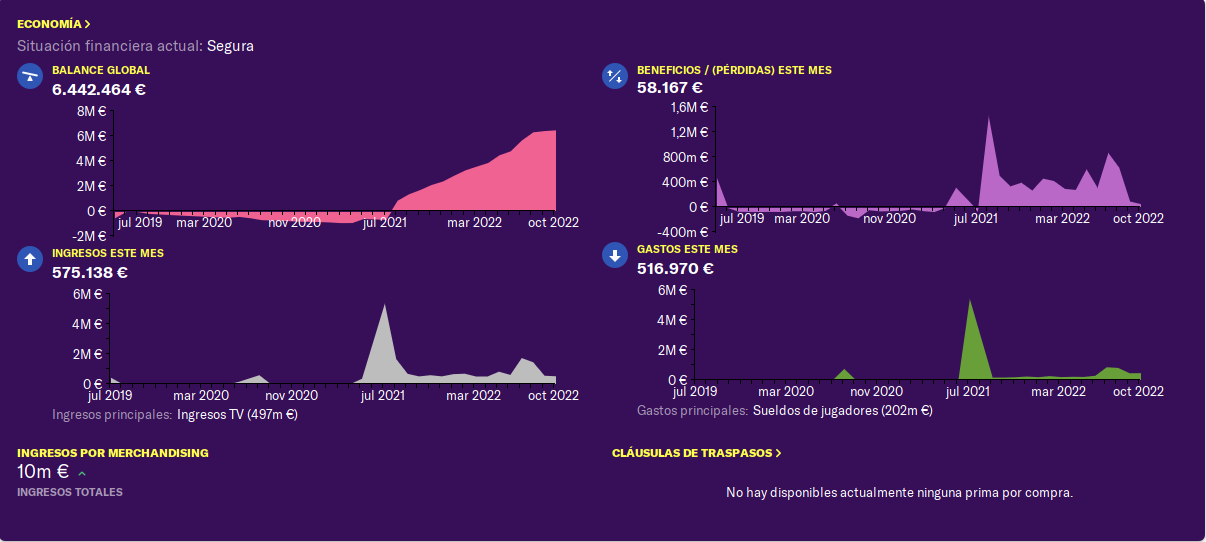This screenshot has height=542, width=1206.
Task: Click the 8M € axis label on balance chart
Action: coord(92,111)
